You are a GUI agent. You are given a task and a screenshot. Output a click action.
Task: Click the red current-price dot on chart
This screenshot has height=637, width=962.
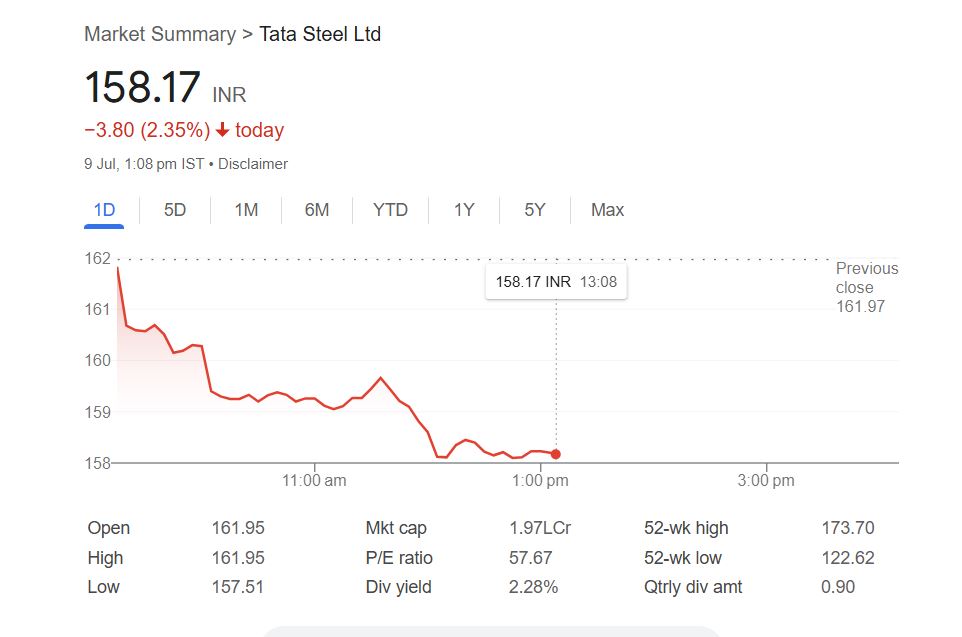556,454
